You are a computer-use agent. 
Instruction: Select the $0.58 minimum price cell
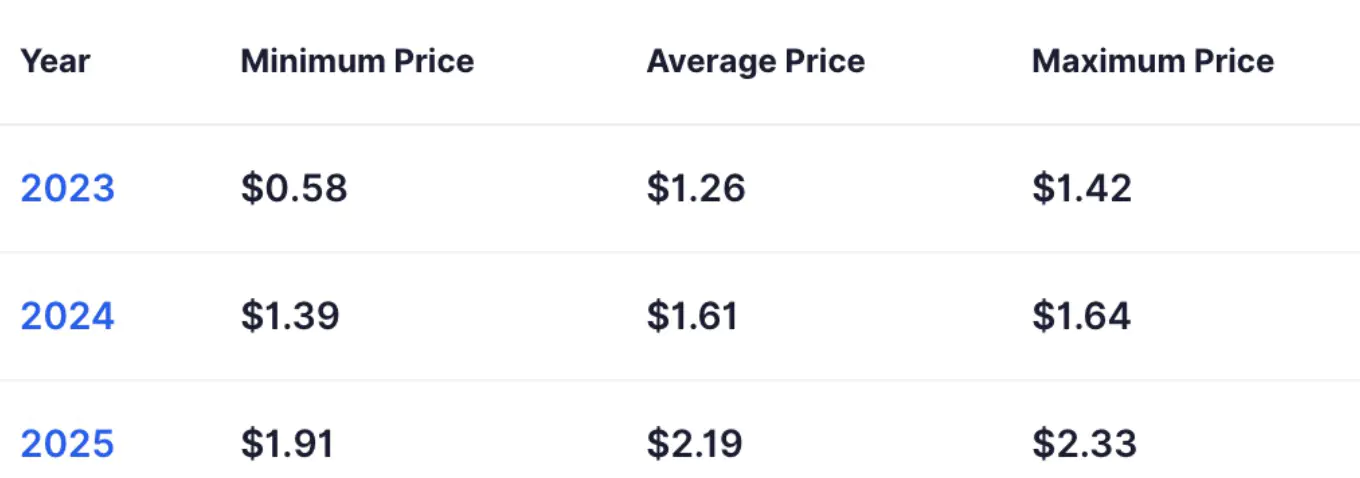pos(294,188)
